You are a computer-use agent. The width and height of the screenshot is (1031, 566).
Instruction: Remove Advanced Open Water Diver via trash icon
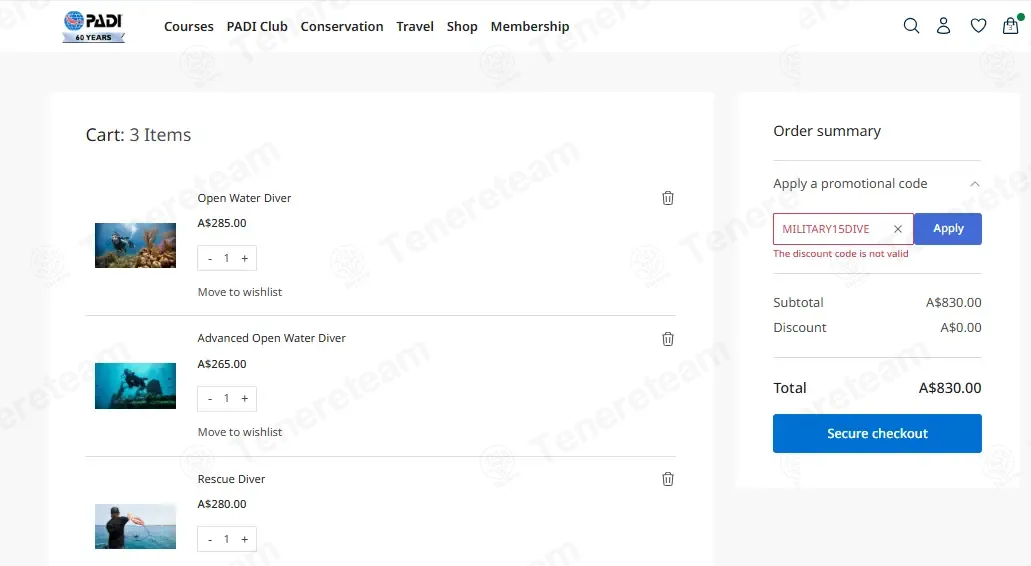coord(667,339)
